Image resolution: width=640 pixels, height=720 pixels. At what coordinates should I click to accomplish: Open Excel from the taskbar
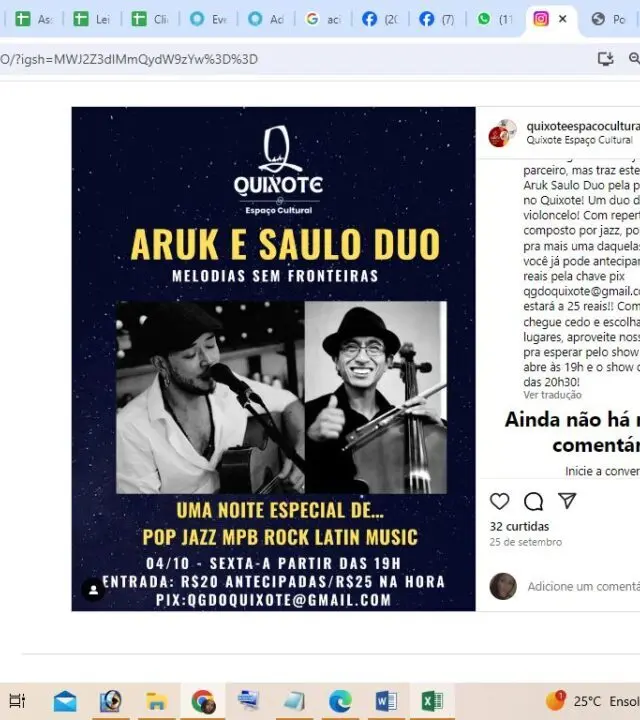[x=432, y=701]
